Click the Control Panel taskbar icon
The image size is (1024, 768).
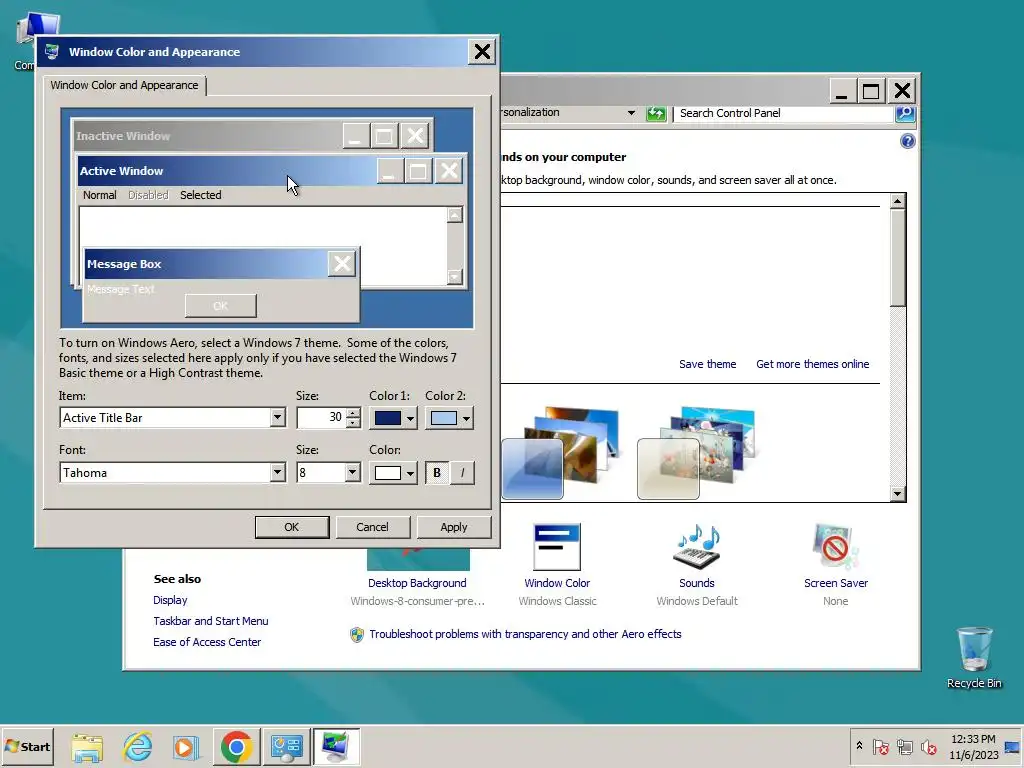pyautogui.click(x=287, y=747)
